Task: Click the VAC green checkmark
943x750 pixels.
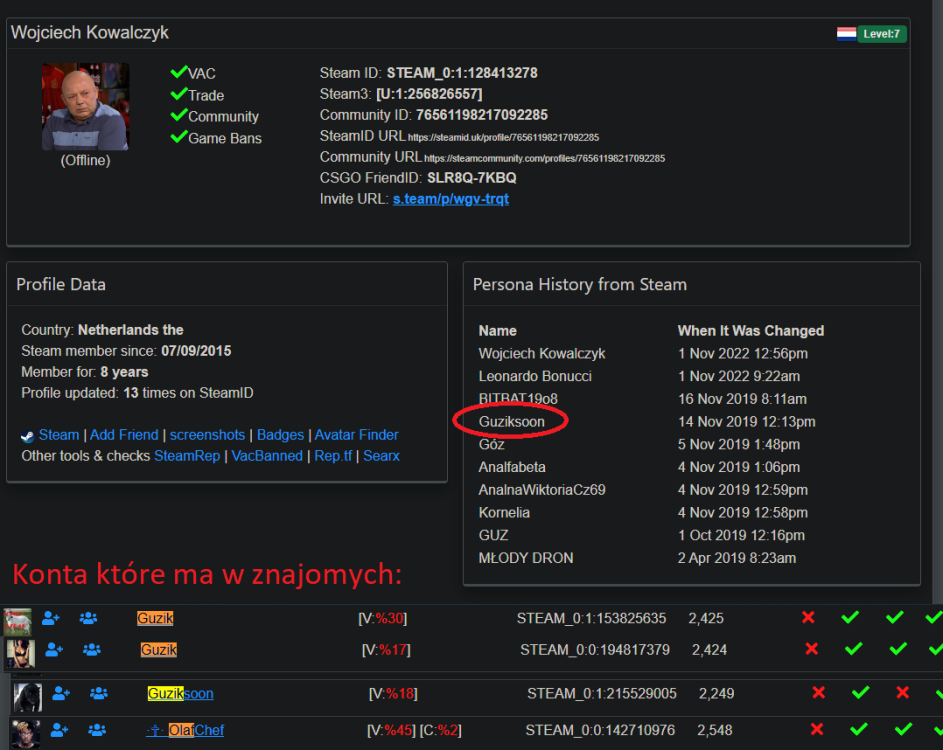Action: click(179, 72)
